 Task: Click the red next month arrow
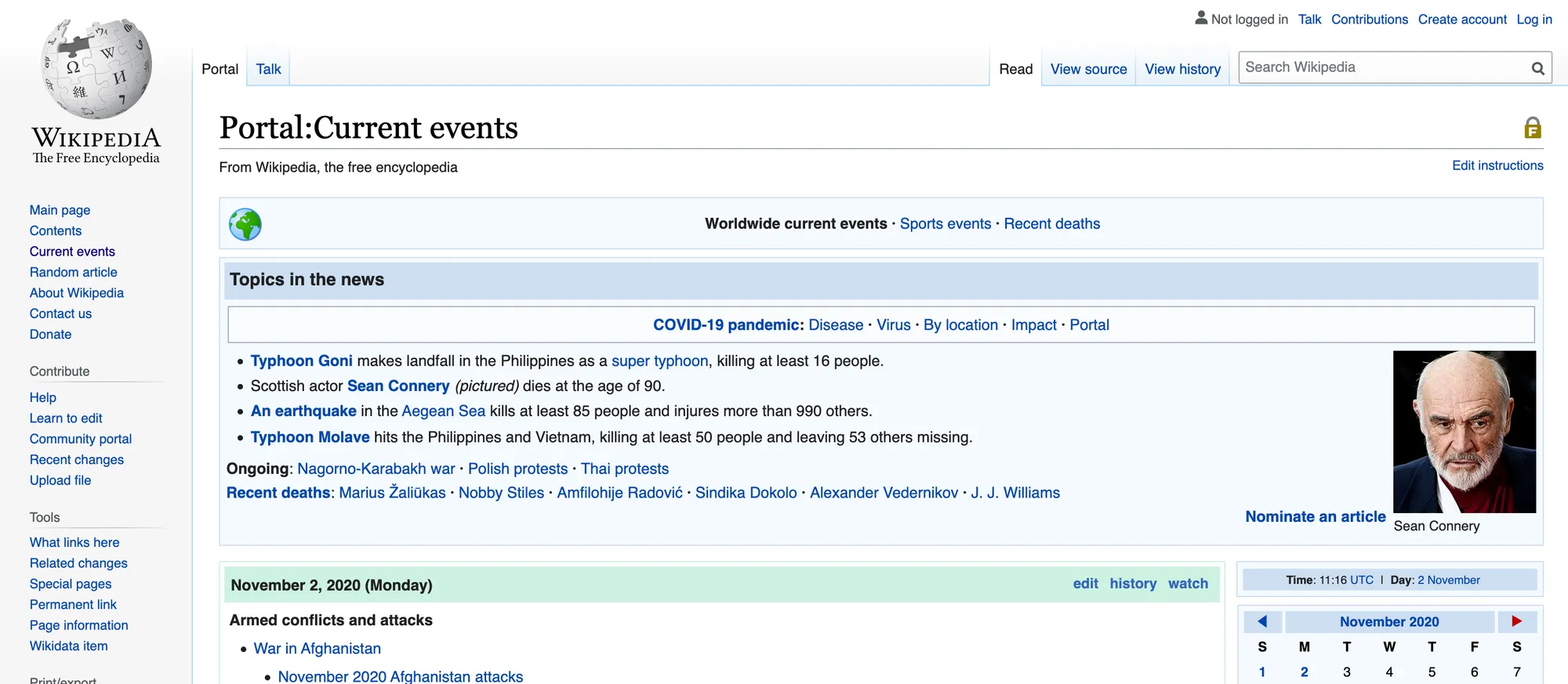[x=1516, y=621]
